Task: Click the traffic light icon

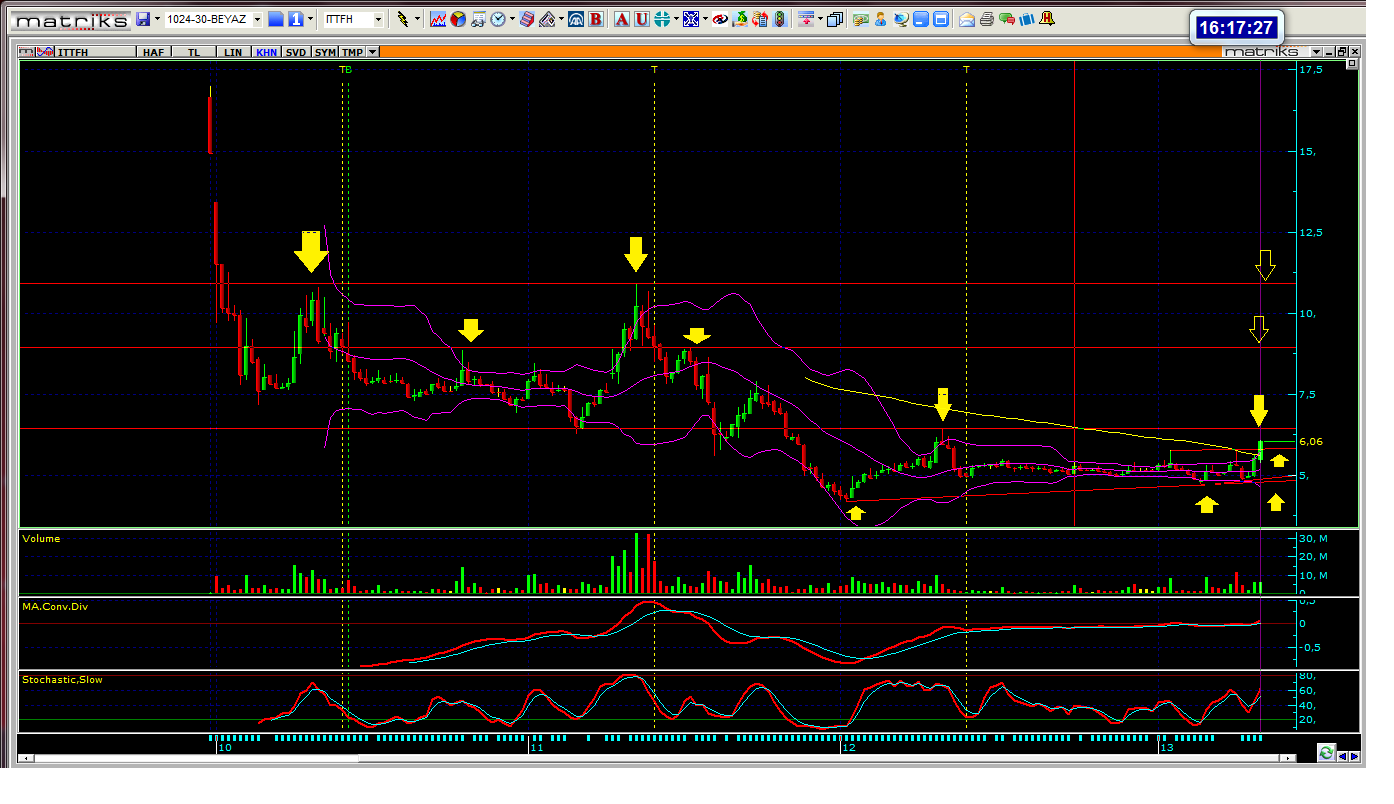Action: pyautogui.click(x=779, y=19)
